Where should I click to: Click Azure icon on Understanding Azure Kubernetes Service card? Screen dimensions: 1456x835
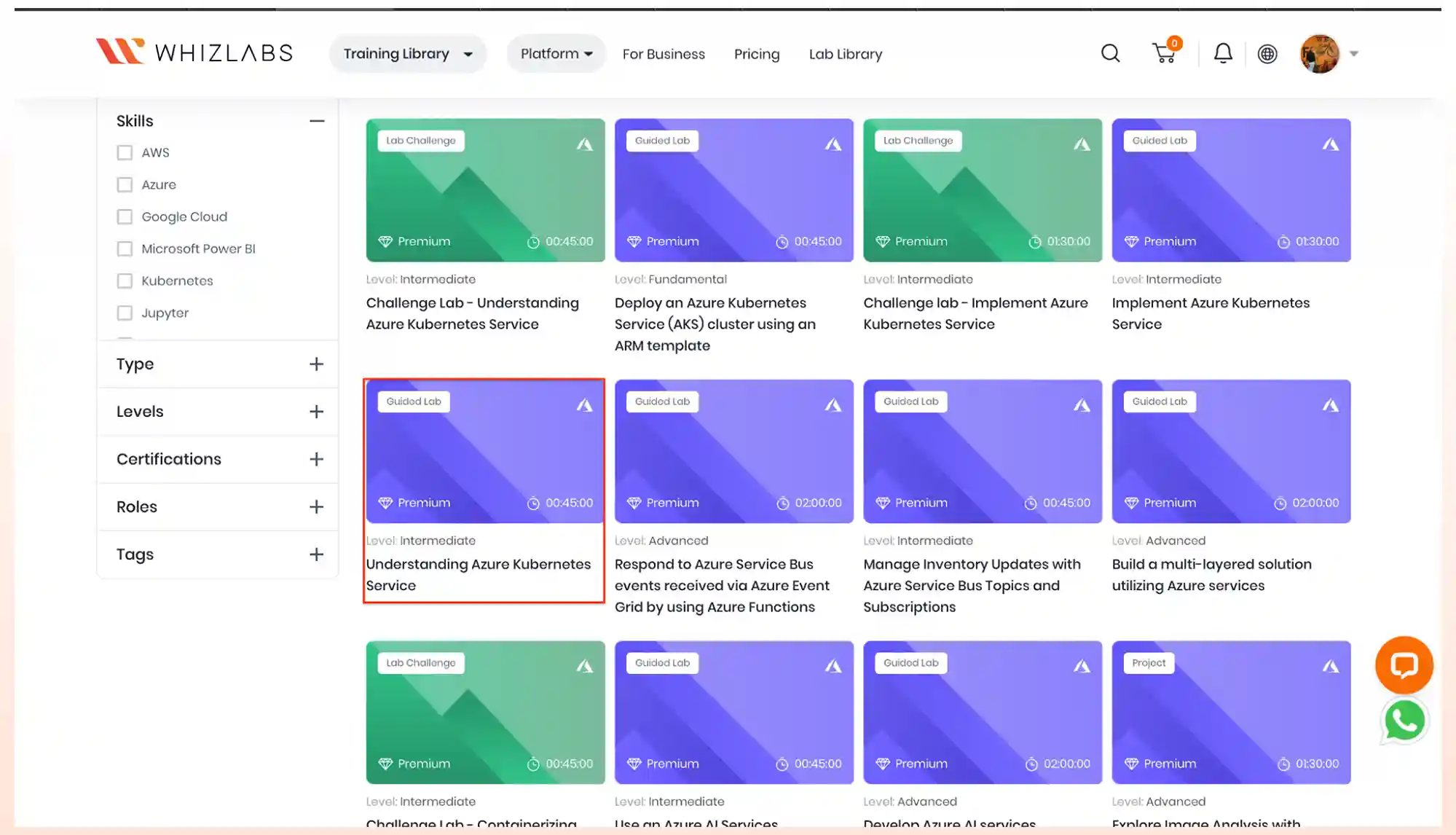coord(584,405)
